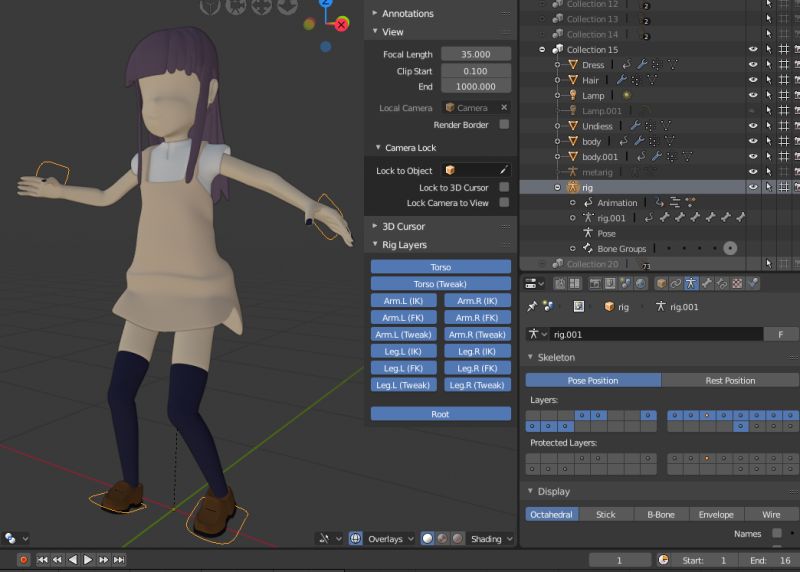Click the F fake user button
The image size is (800, 572).
[781, 334]
